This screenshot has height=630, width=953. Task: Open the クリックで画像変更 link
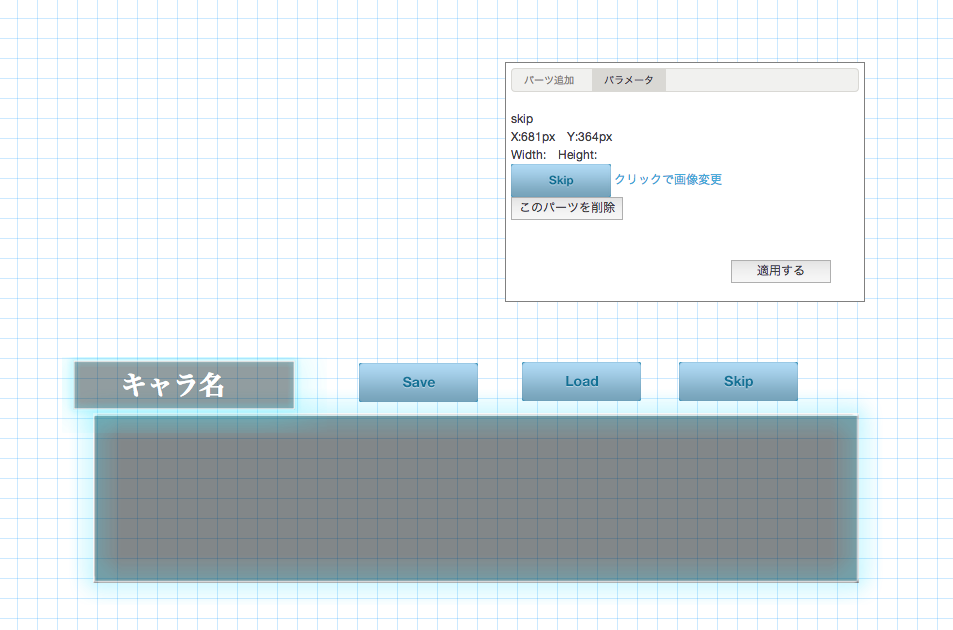click(667, 180)
